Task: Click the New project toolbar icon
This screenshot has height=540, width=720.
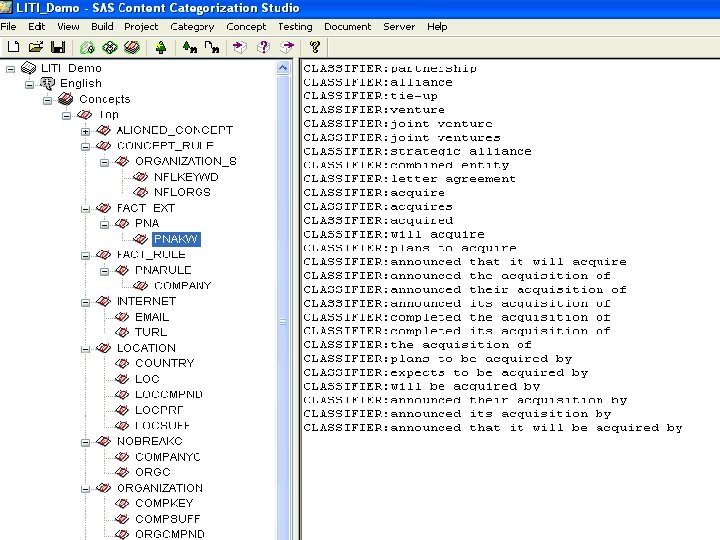Action: 13,47
